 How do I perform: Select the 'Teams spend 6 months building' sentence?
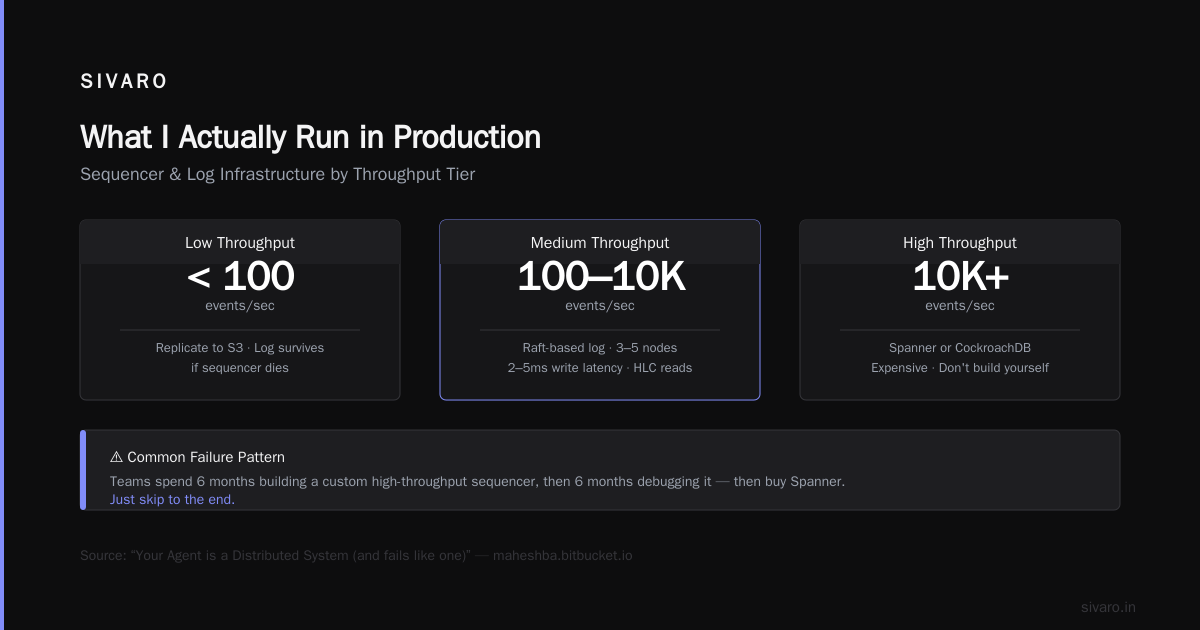(x=477, y=481)
